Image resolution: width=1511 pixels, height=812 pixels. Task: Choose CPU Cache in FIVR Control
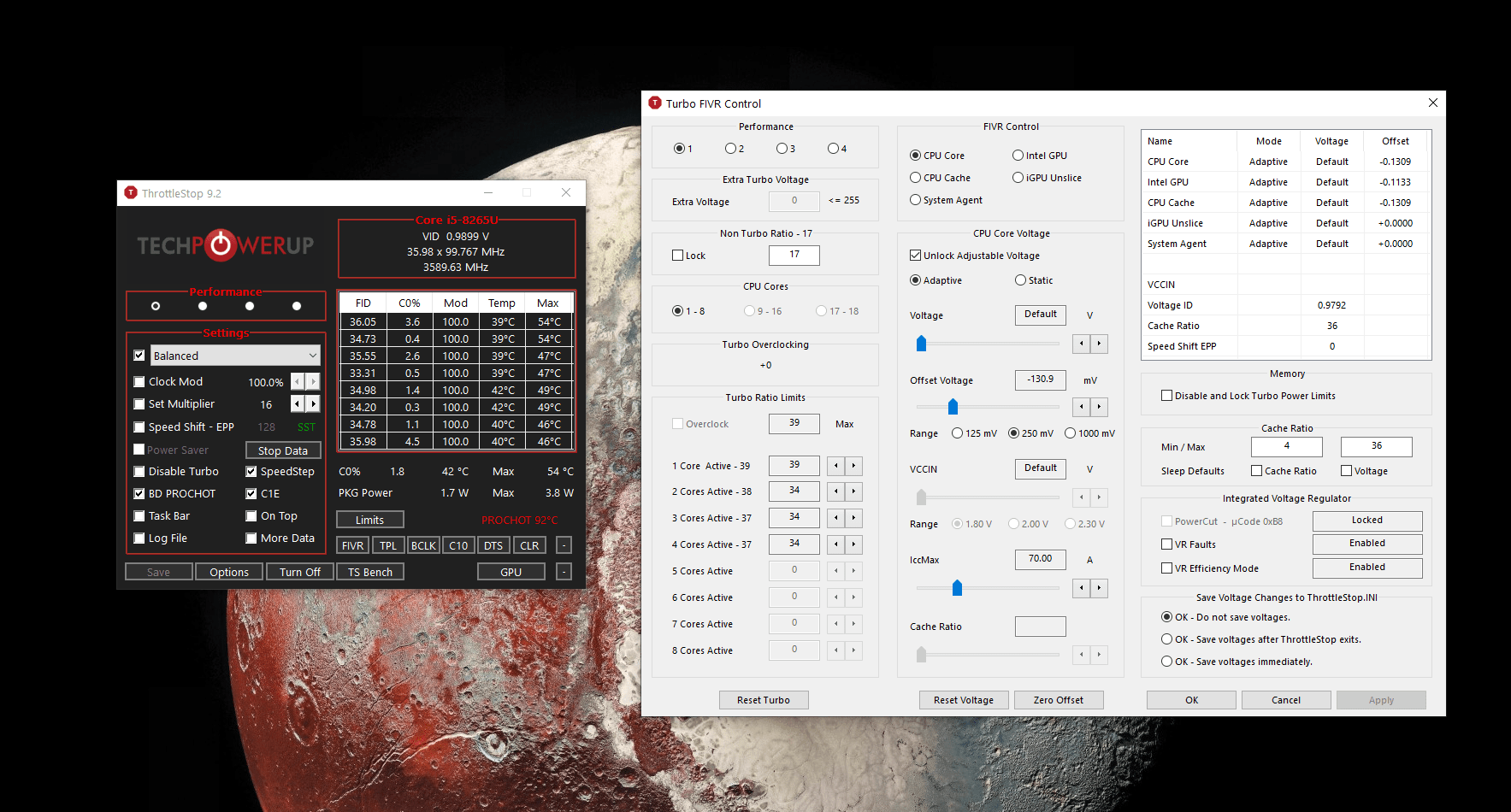click(x=940, y=178)
